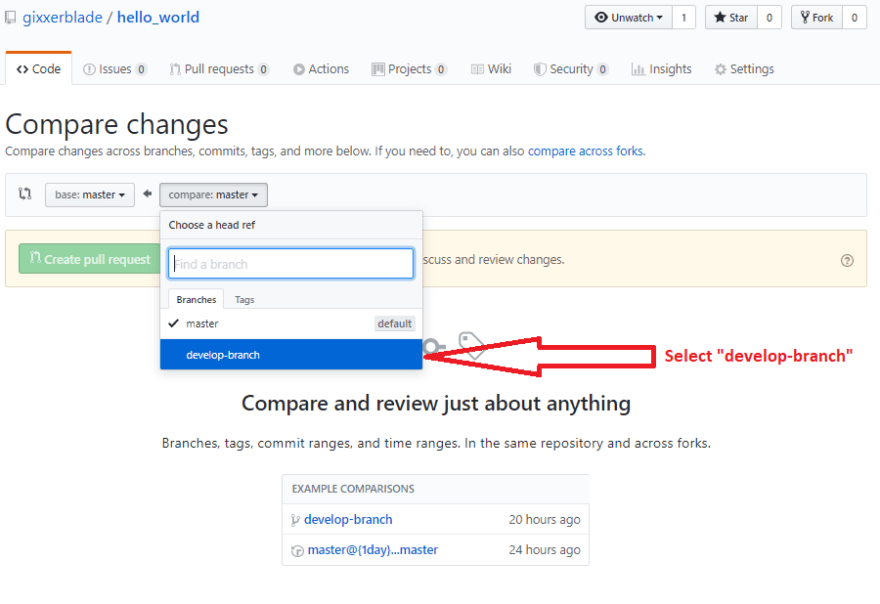Click the watchers count 1
880x604 pixels.
[x=684, y=17]
